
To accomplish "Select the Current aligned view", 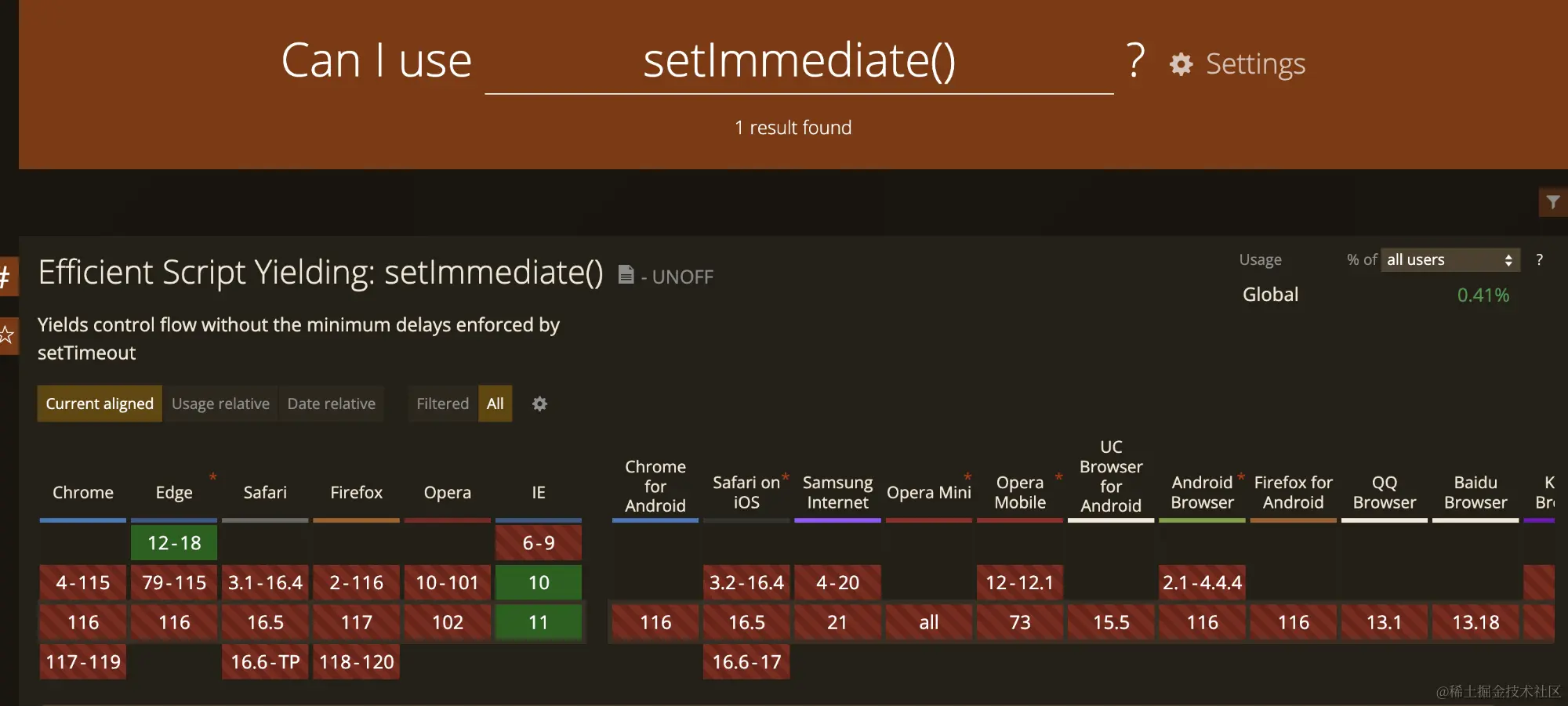I will (x=100, y=404).
